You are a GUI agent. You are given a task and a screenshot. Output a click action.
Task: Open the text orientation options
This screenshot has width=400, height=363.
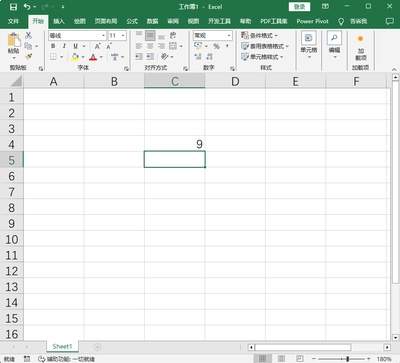[x=165, y=57]
